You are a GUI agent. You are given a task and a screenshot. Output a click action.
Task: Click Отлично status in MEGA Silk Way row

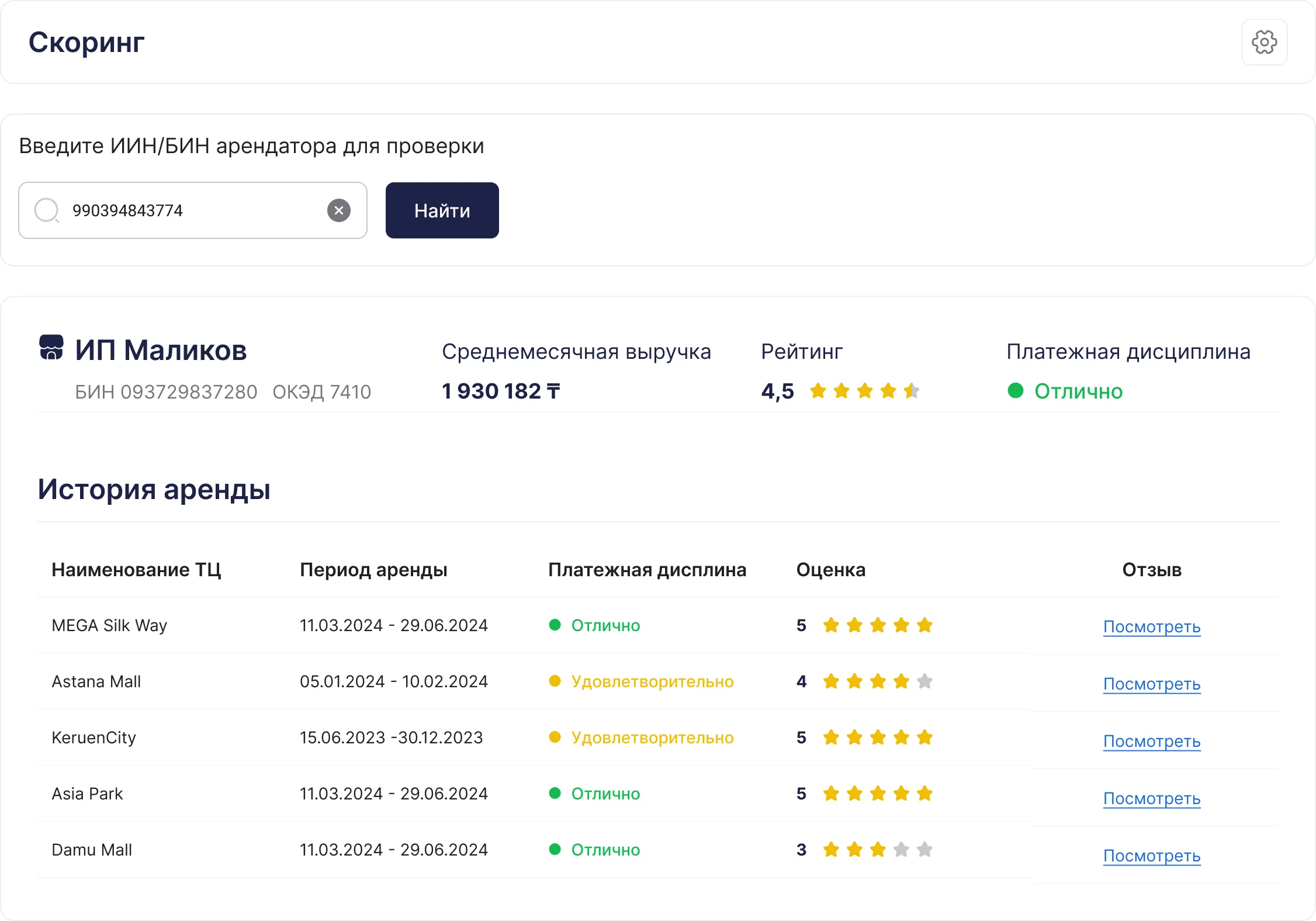pos(605,625)
